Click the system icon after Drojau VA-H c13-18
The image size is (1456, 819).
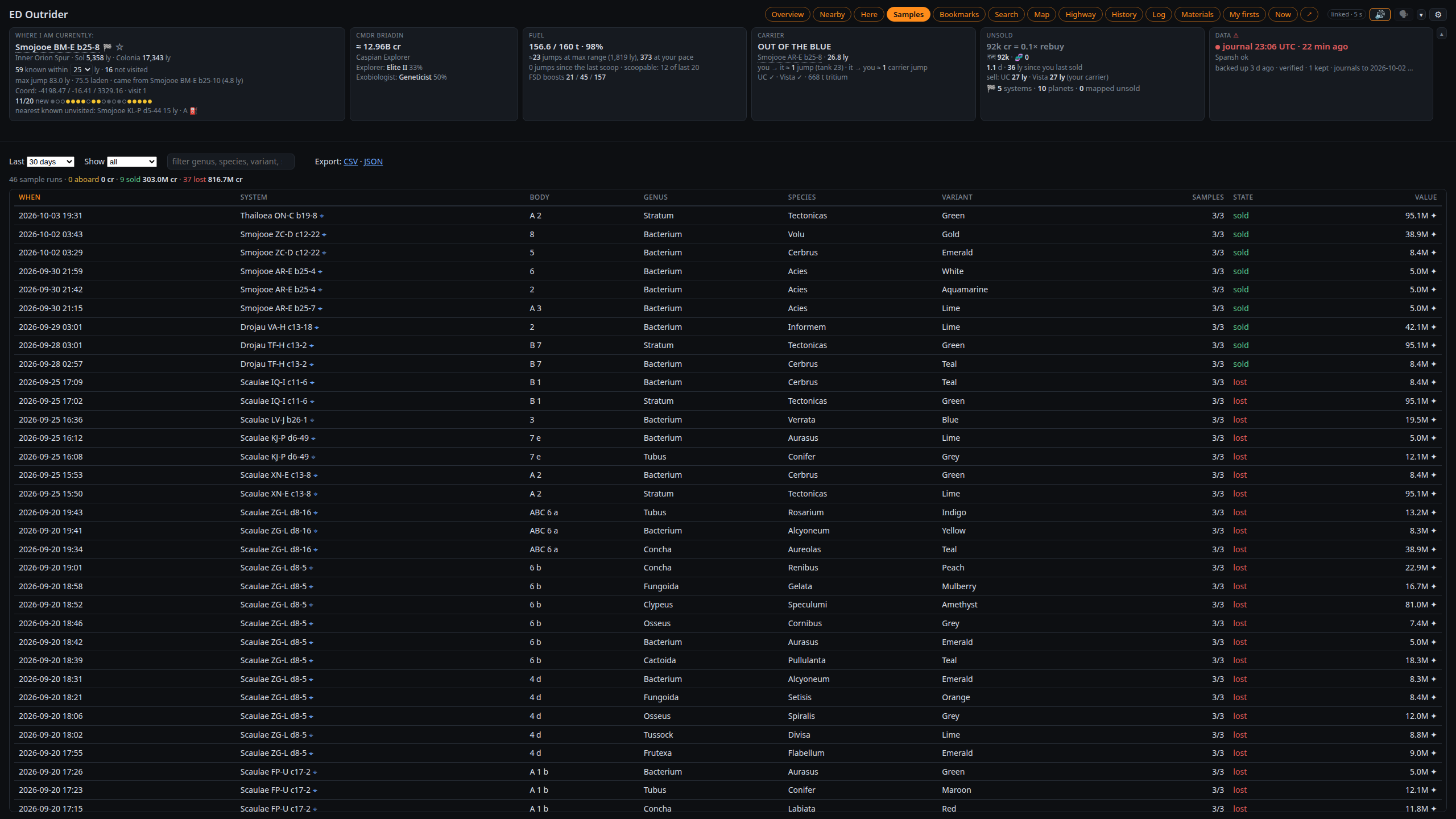317,328
